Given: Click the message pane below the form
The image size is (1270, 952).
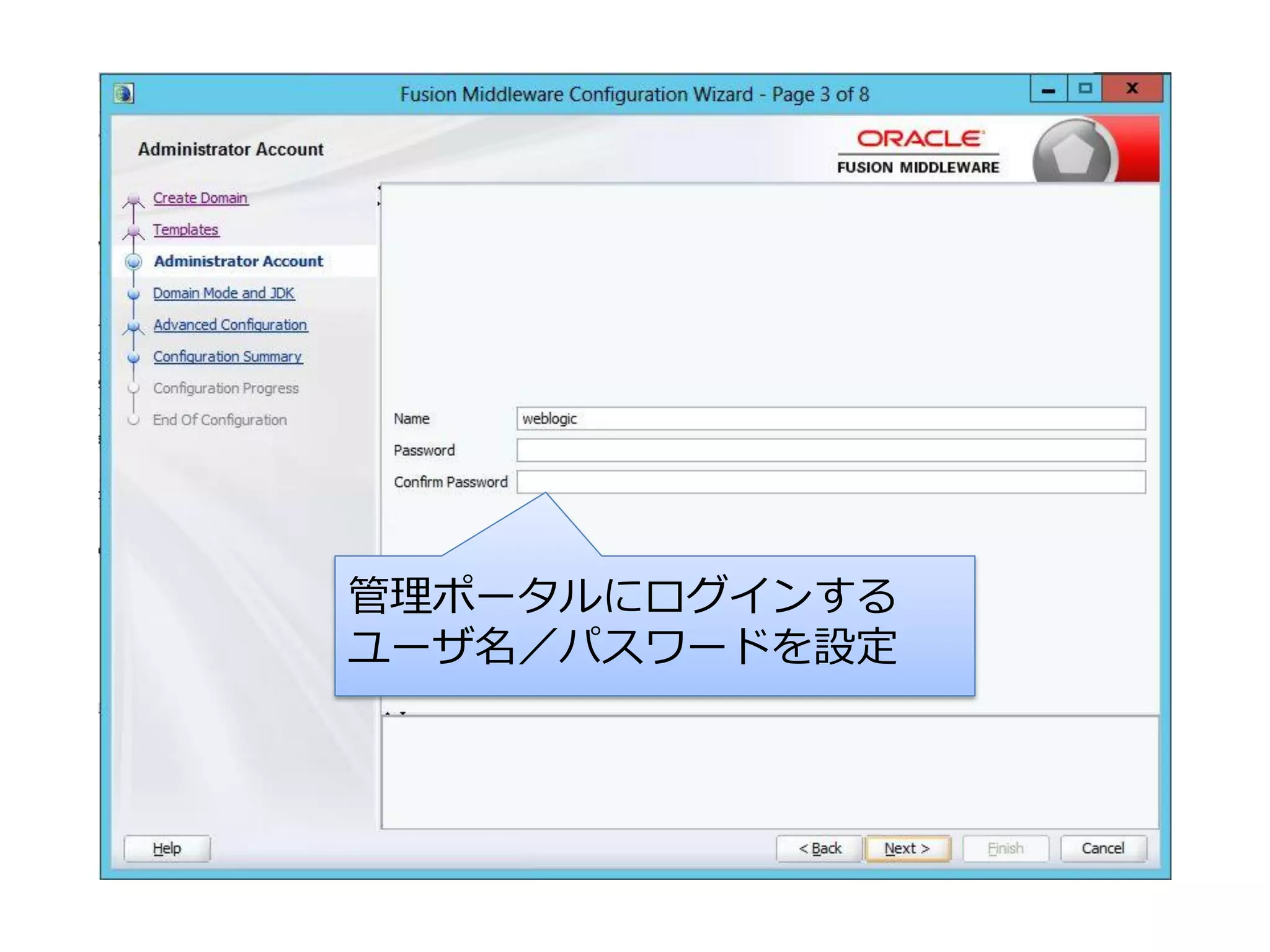Looking at the screenshot, I should point(770,772).
